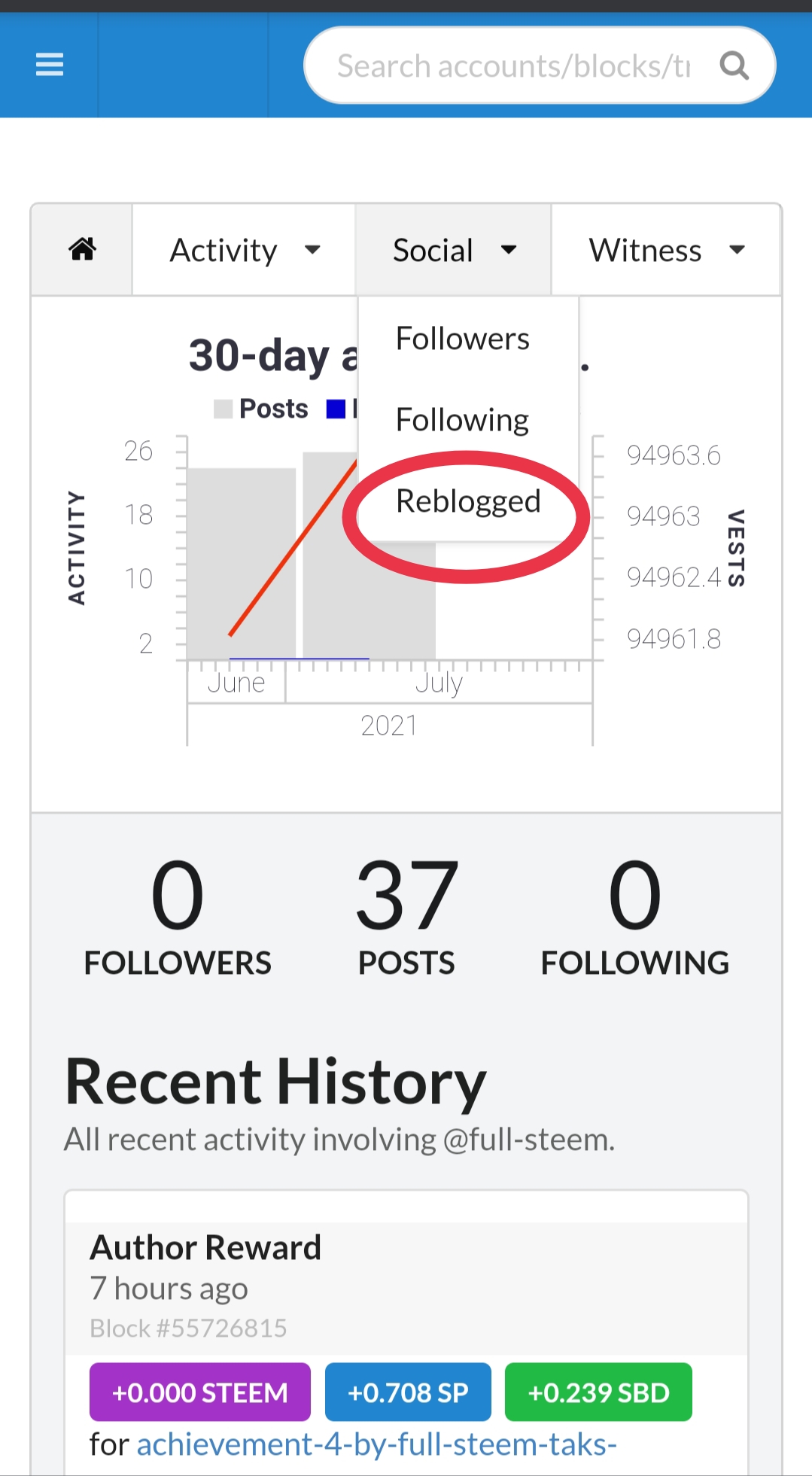The image size is (812, 1476).
Task: Expand the Witness dropdown
Action: pos(666,250)
